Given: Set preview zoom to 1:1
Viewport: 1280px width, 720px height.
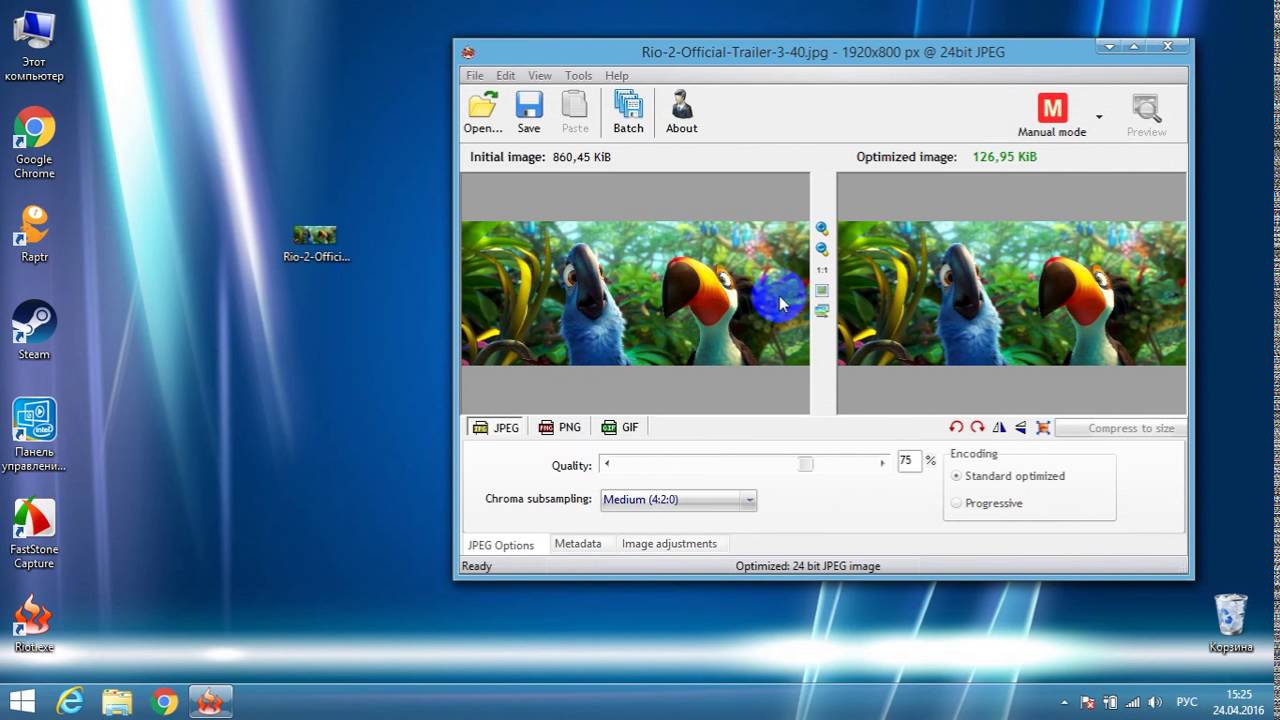Looking at the screenshot, I should pyautogui.click(x=822, y=270).
